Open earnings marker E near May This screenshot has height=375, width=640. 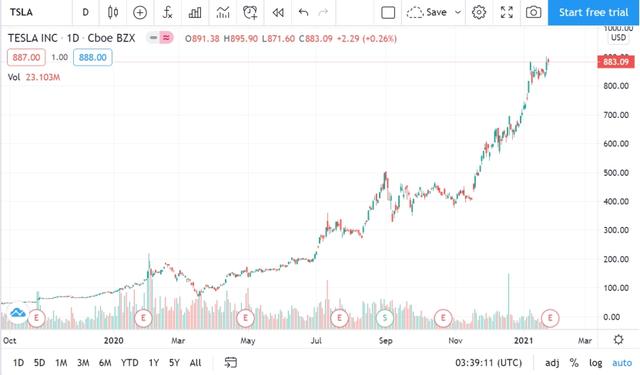click(245, 318)
